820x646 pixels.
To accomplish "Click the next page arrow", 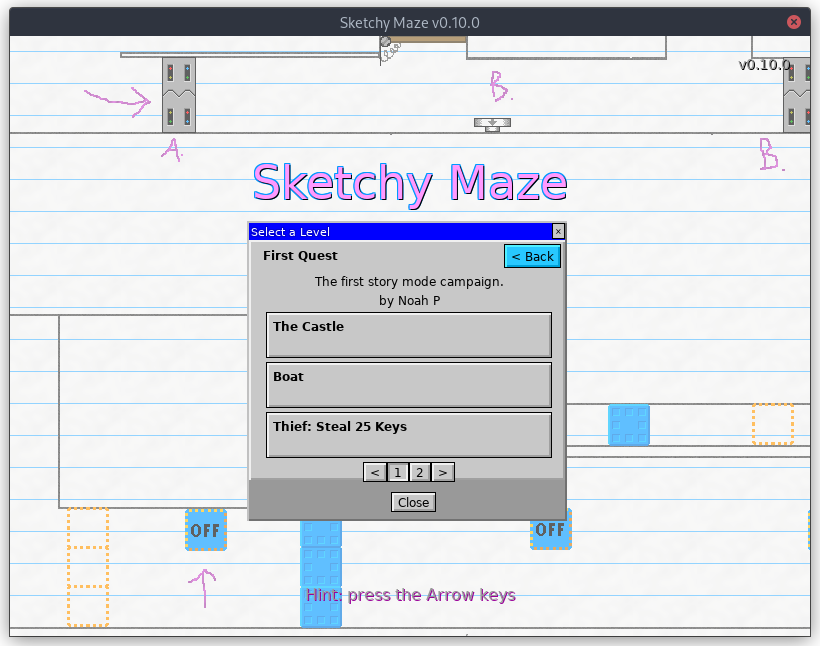I will (x=442, y=471).
